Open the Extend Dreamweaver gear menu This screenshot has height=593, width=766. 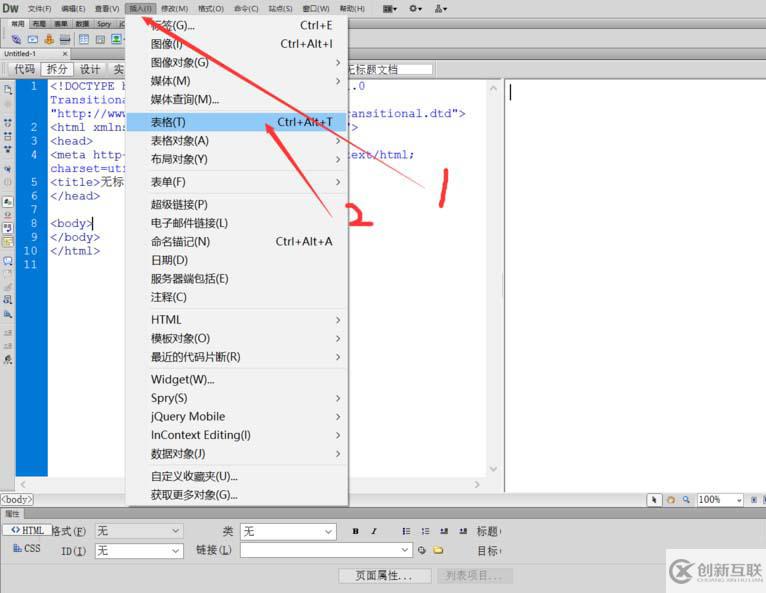tap(415, 8)
